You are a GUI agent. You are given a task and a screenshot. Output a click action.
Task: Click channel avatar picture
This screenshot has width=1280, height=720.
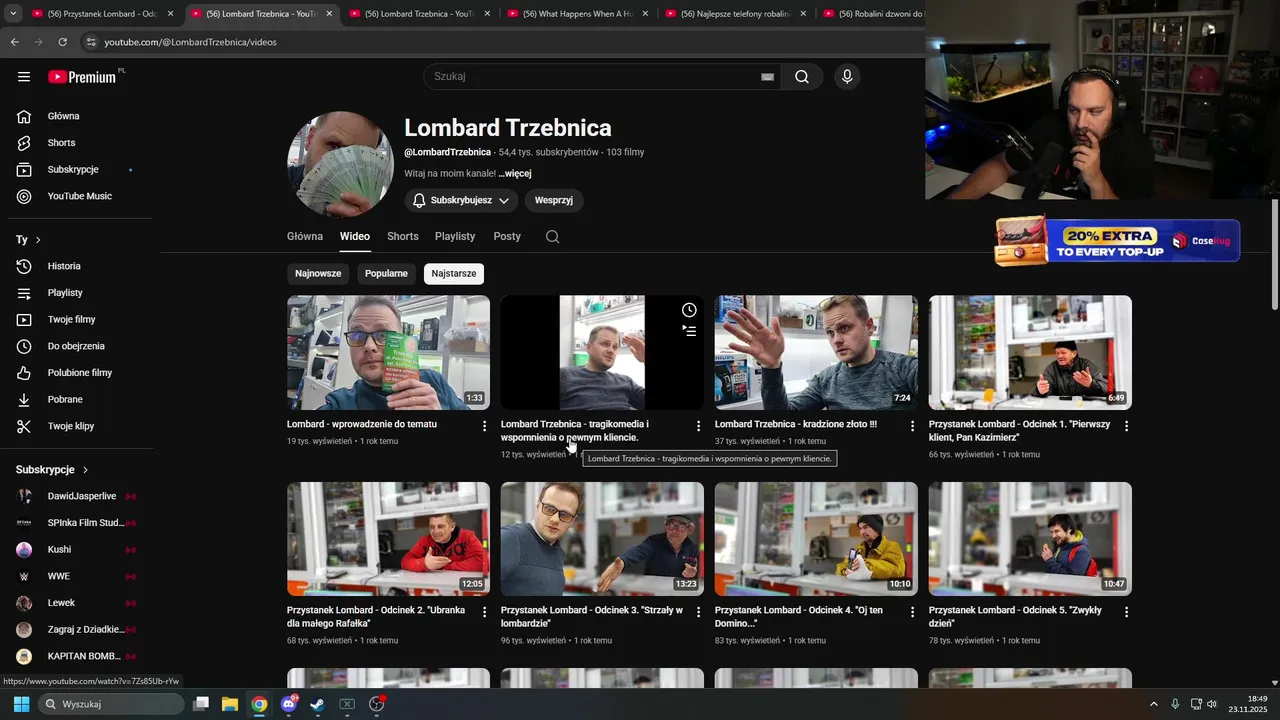click(340, 165)
